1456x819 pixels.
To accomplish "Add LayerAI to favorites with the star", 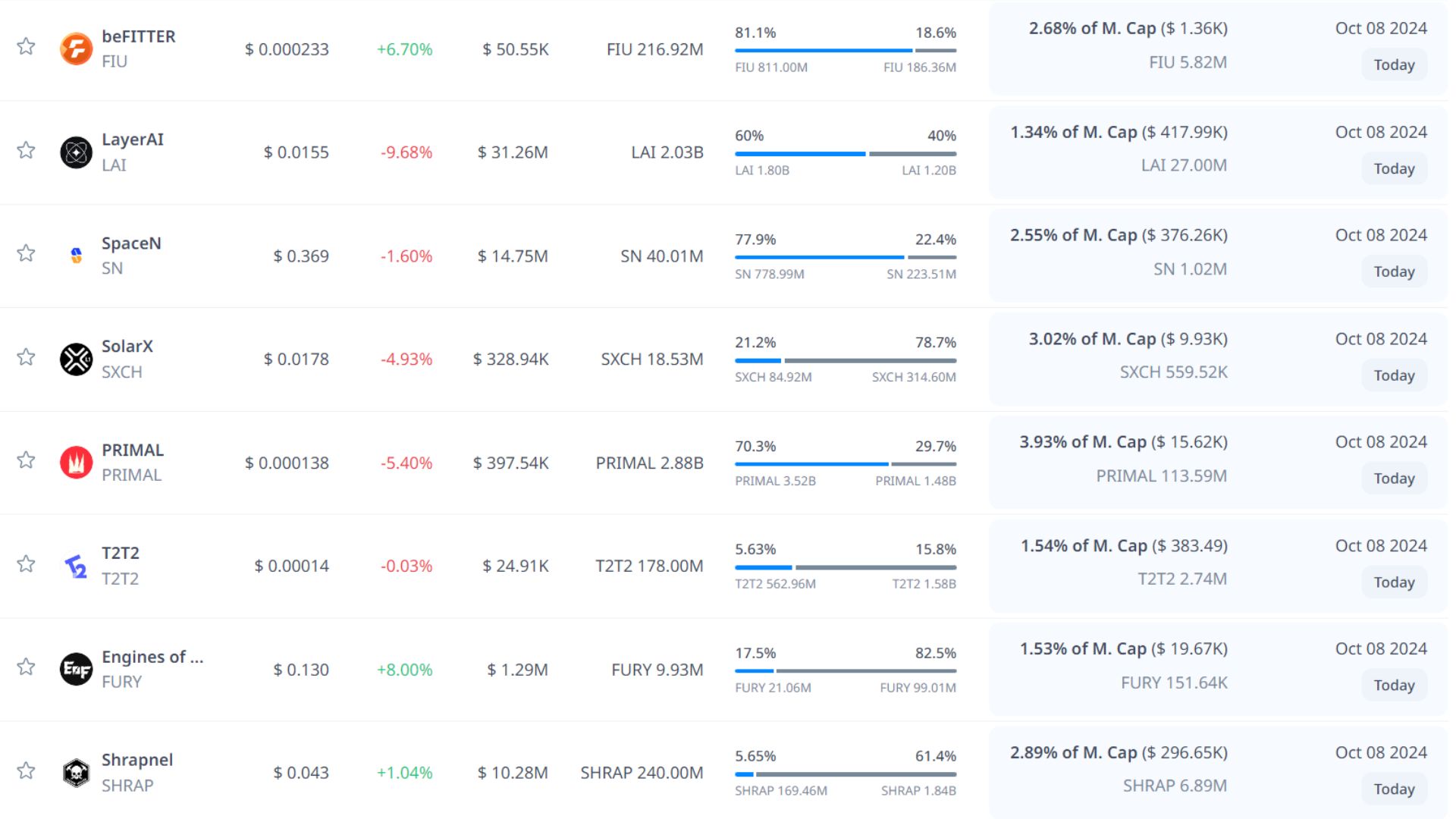I will tap(26, 150).
